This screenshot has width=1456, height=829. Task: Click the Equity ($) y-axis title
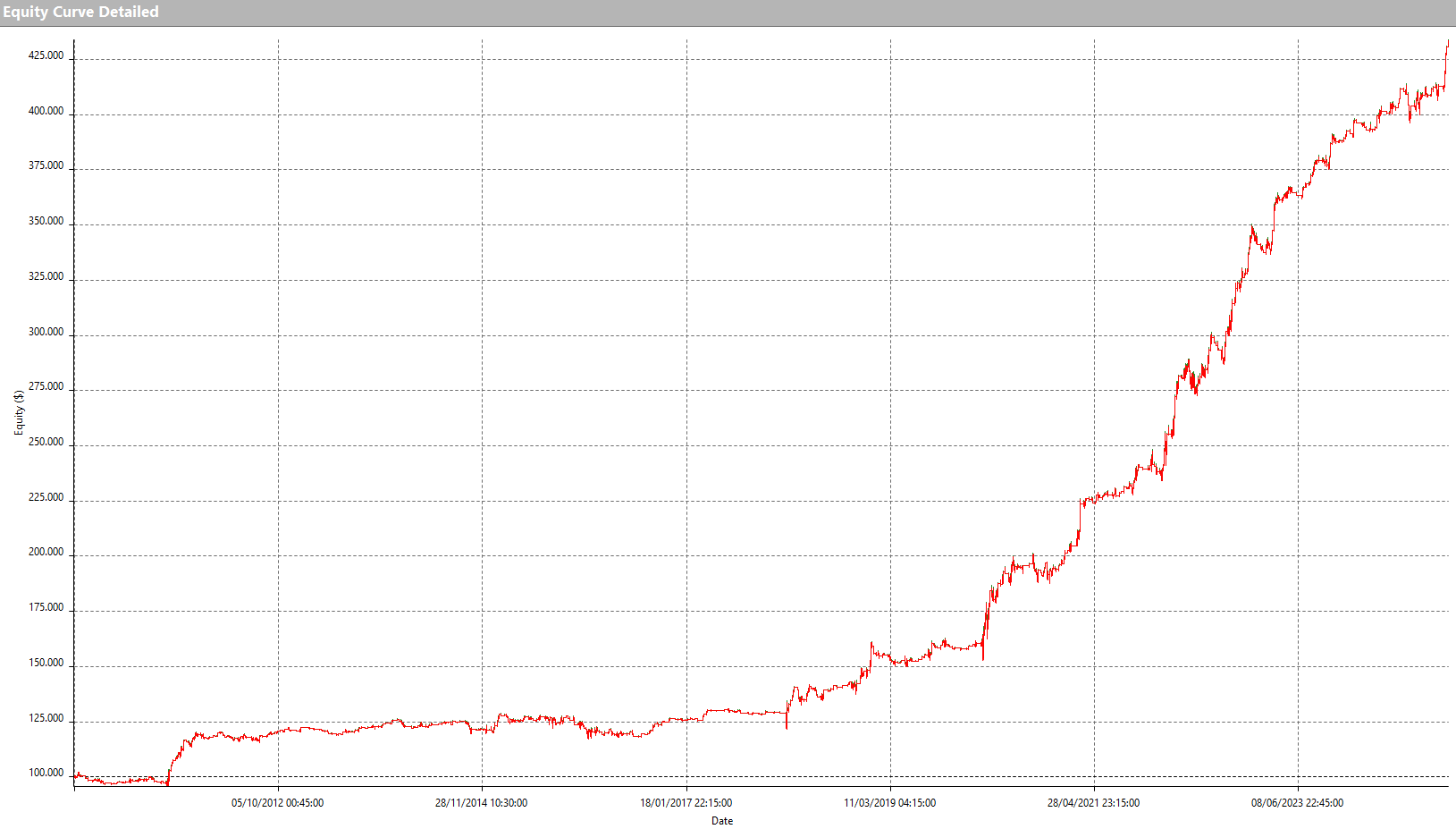[x=19, y=412]
